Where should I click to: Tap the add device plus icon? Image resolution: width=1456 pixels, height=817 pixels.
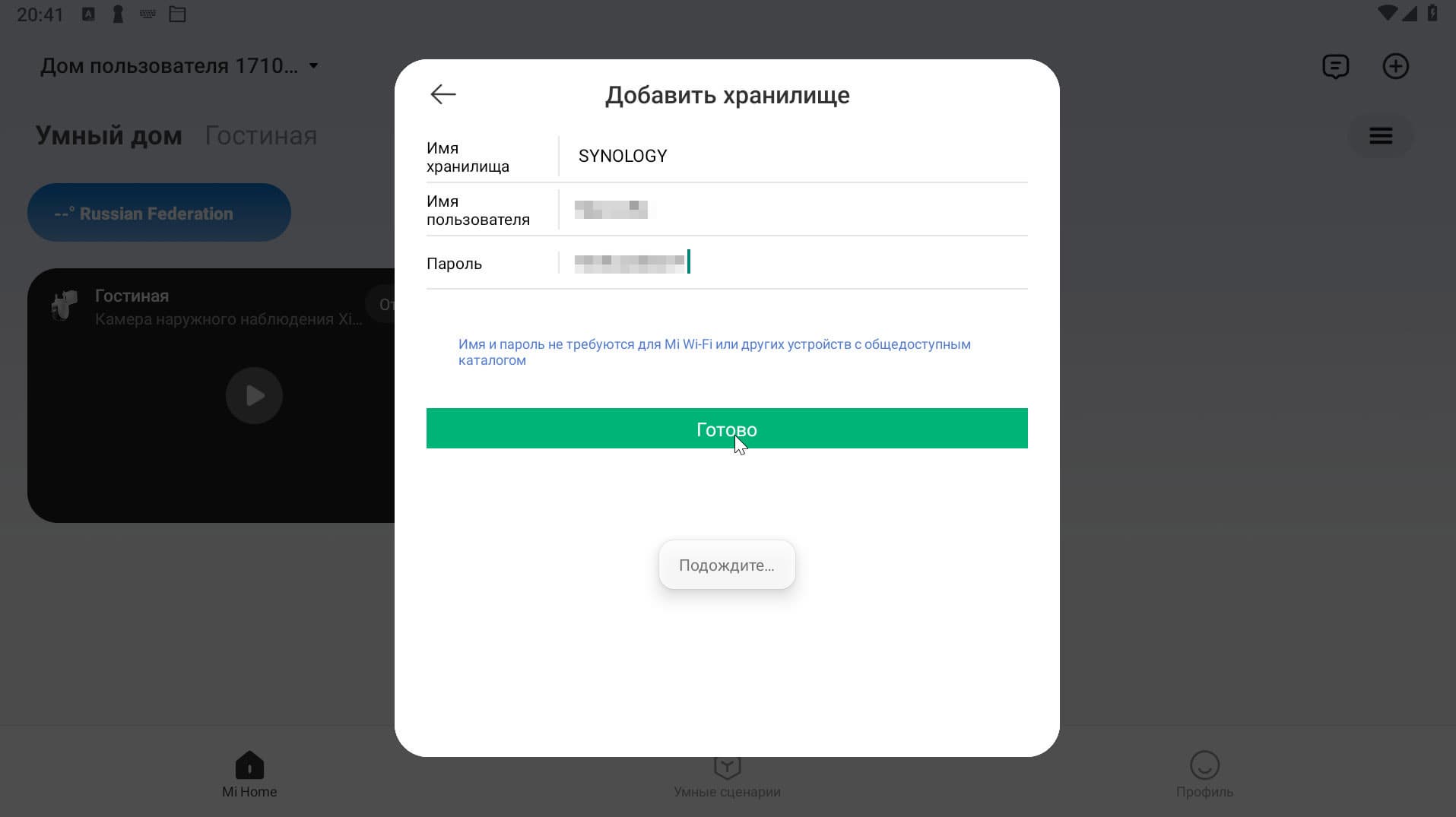click(1395, 67)
